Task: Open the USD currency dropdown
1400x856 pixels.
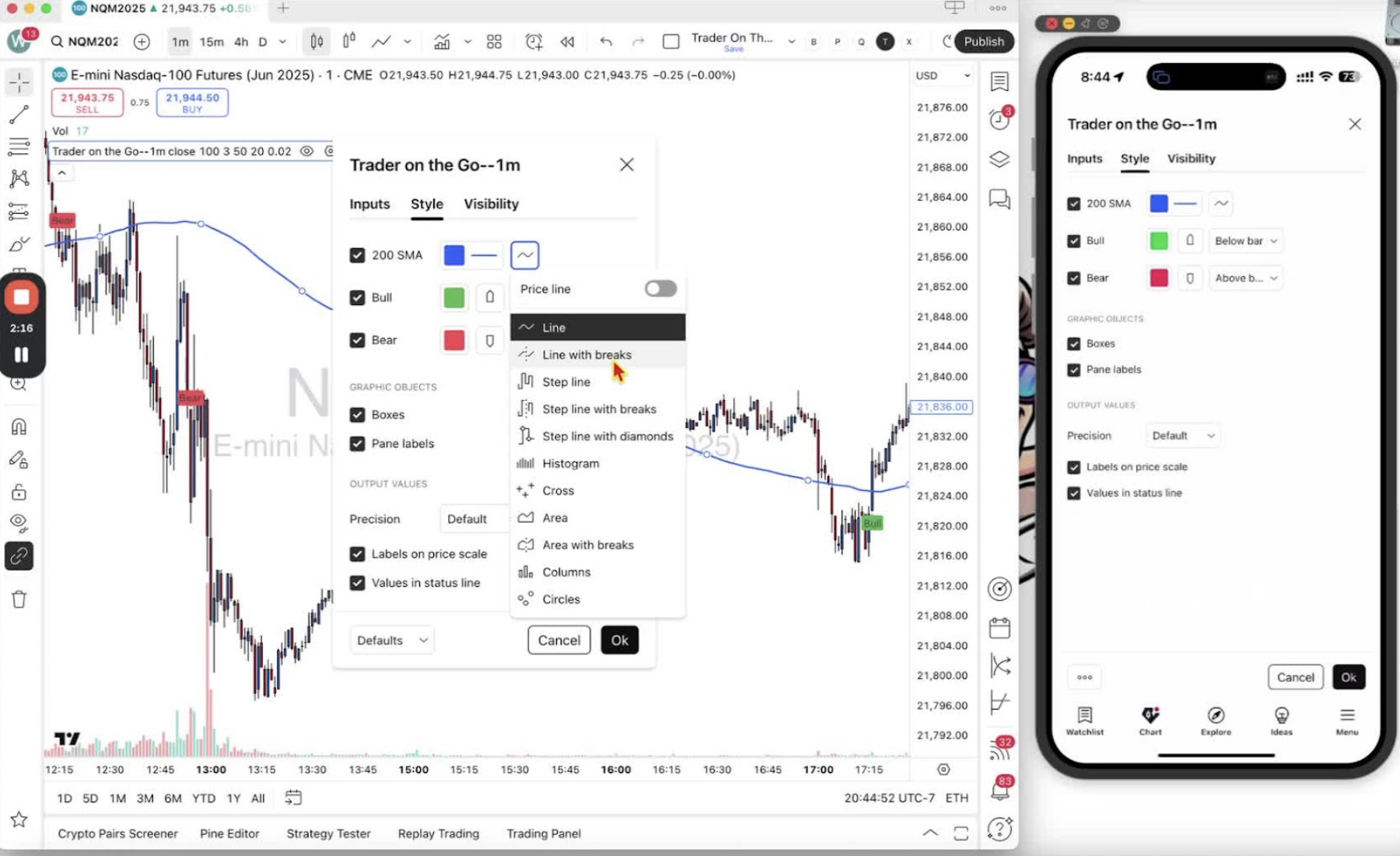Action: pos(942,75)
